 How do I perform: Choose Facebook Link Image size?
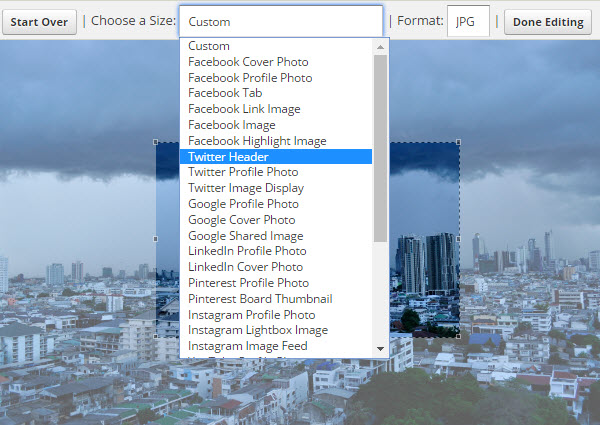(276, 109)
